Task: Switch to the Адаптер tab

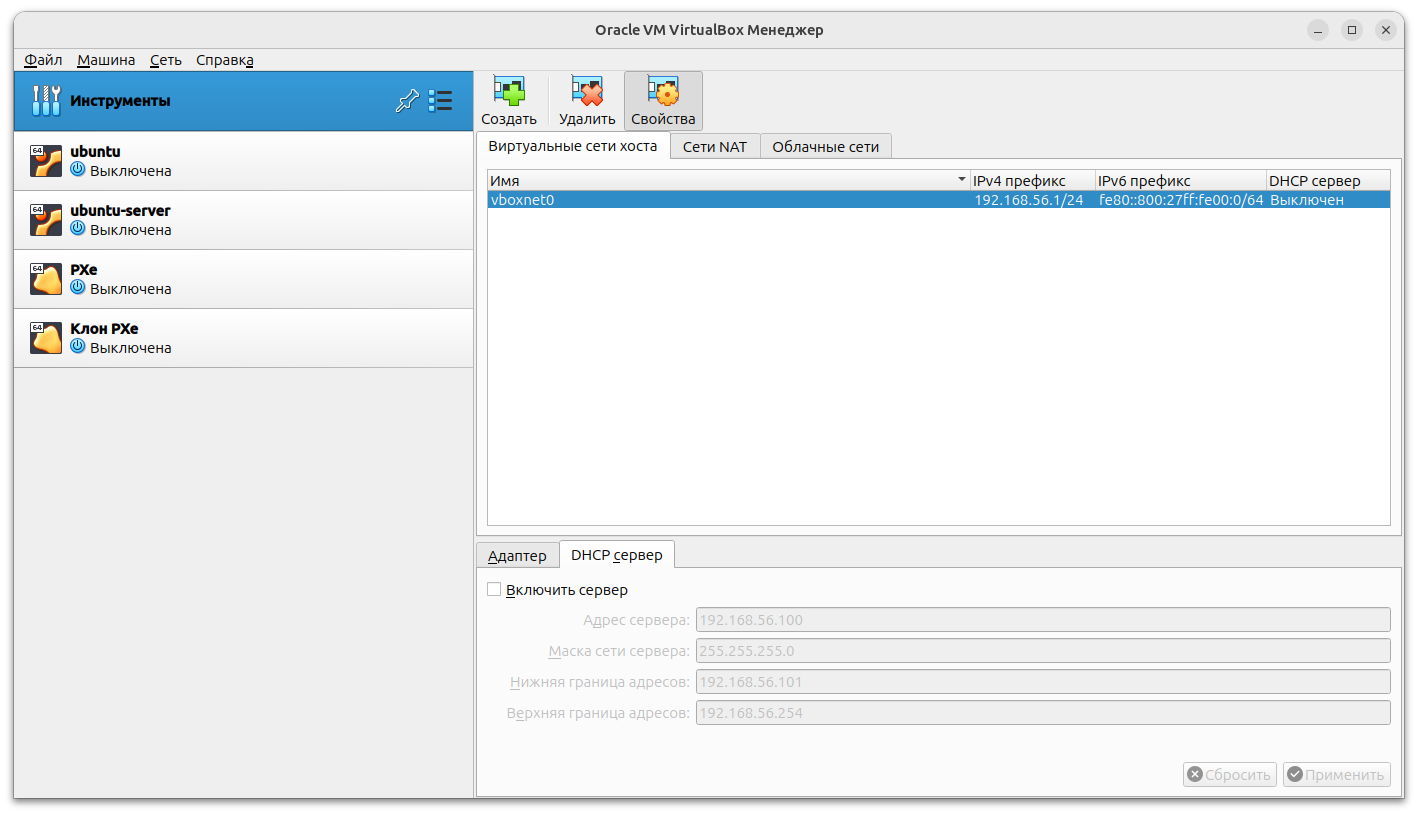Action: 518,555
